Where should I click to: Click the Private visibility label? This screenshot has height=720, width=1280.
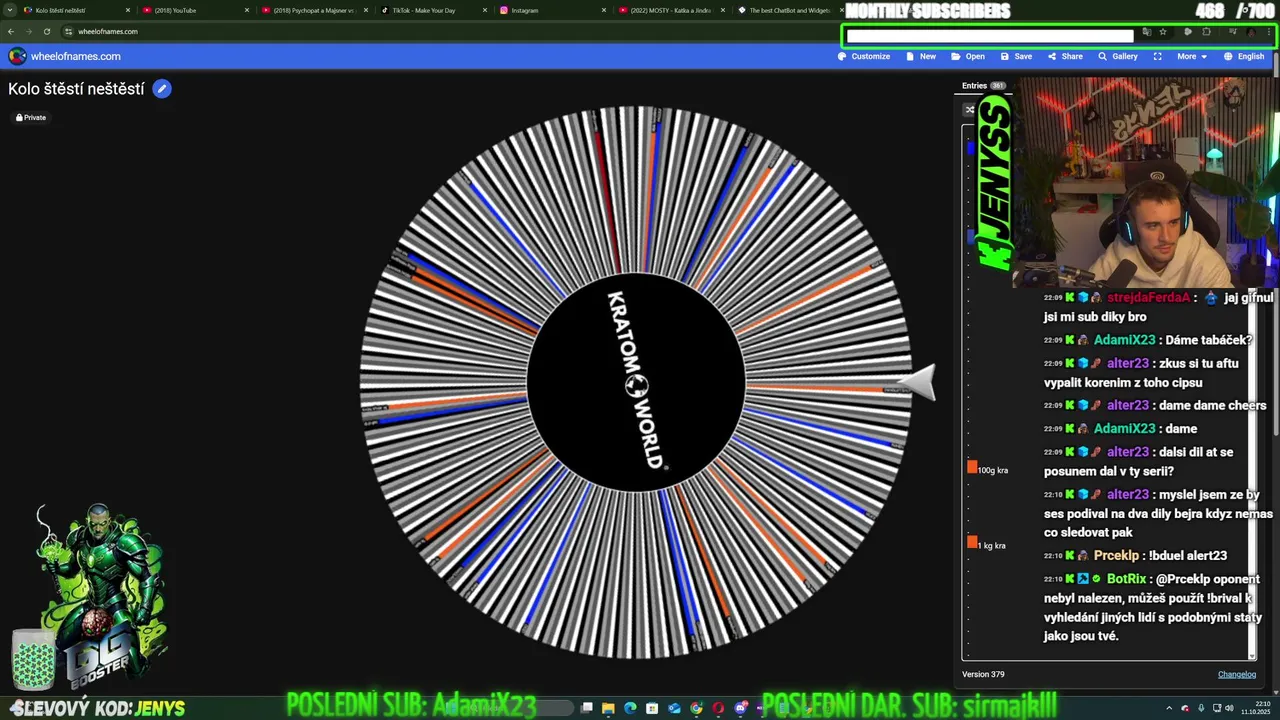31,117
